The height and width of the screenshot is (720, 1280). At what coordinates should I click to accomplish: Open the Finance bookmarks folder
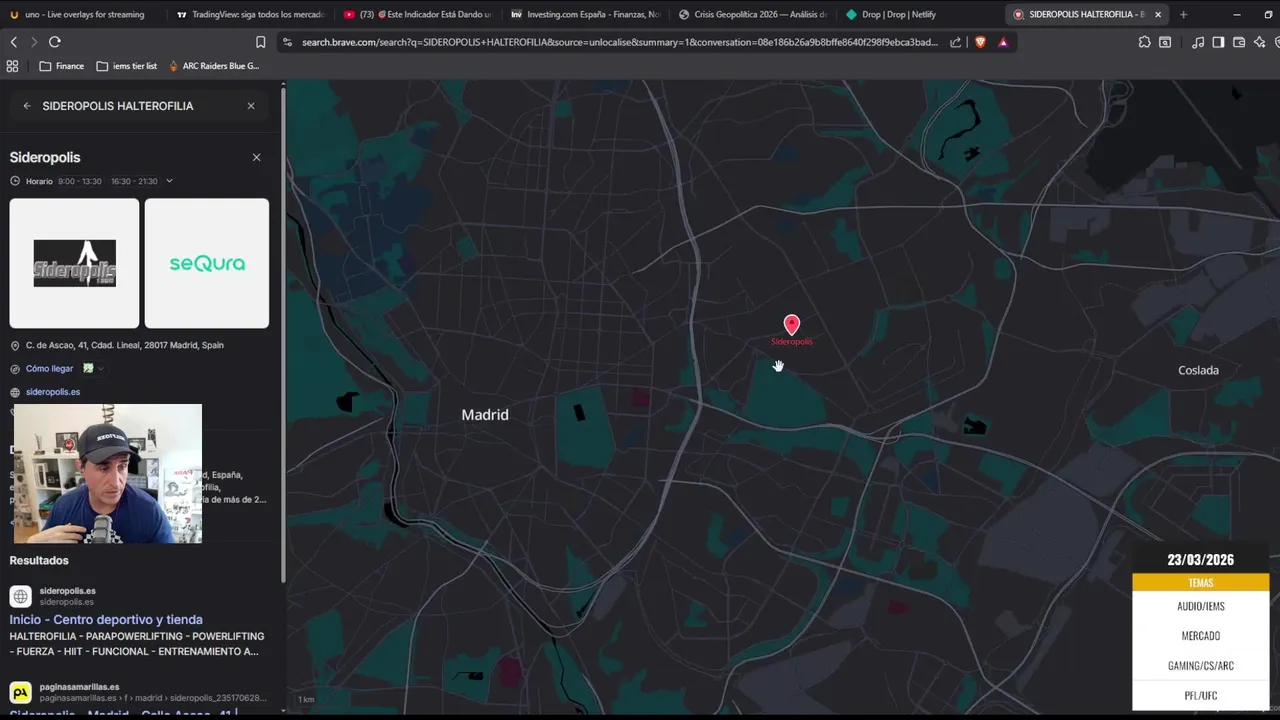pos(62,66)
